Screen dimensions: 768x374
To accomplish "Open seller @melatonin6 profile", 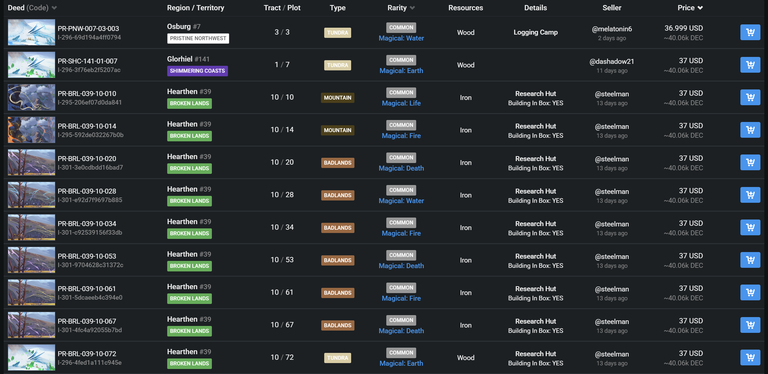I will 612,29.
